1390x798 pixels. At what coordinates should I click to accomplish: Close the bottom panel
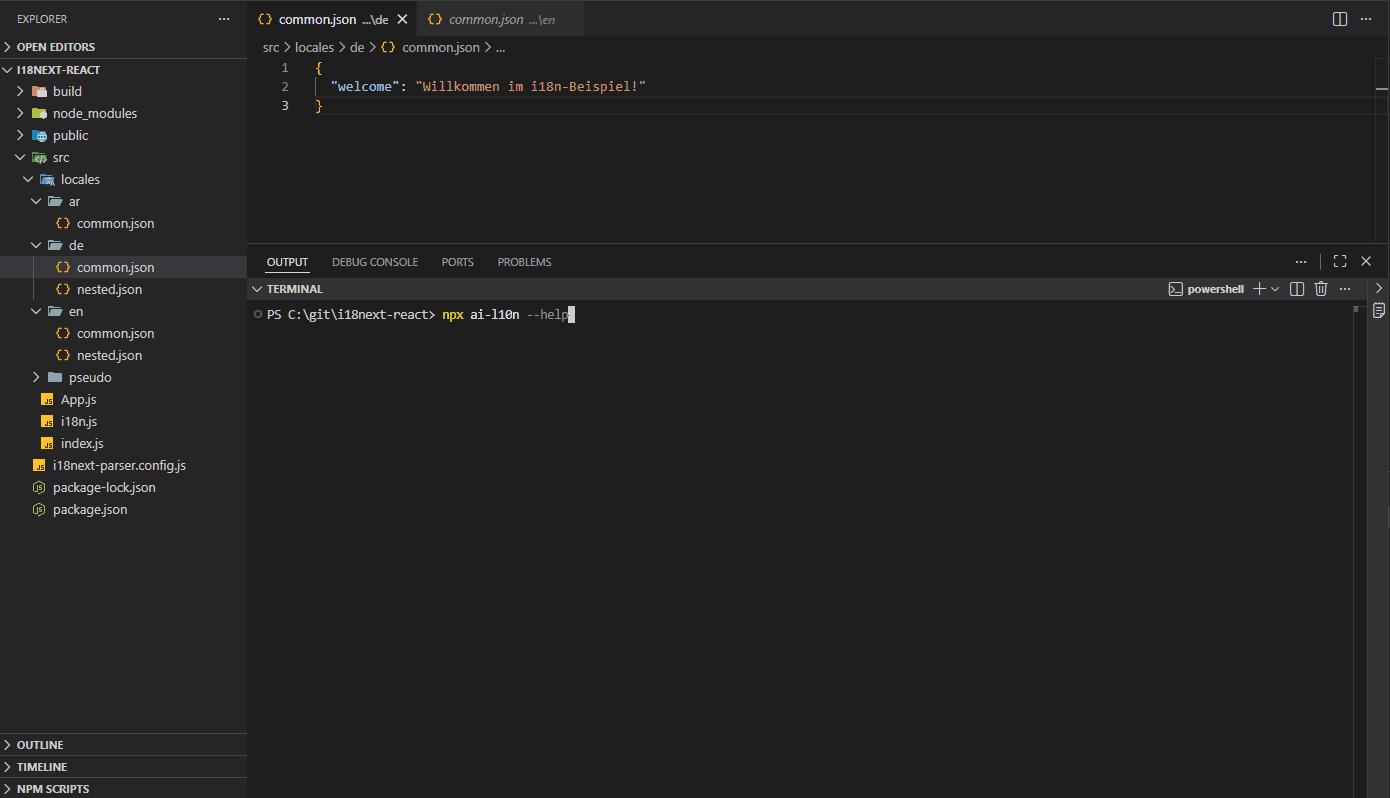1366,261
